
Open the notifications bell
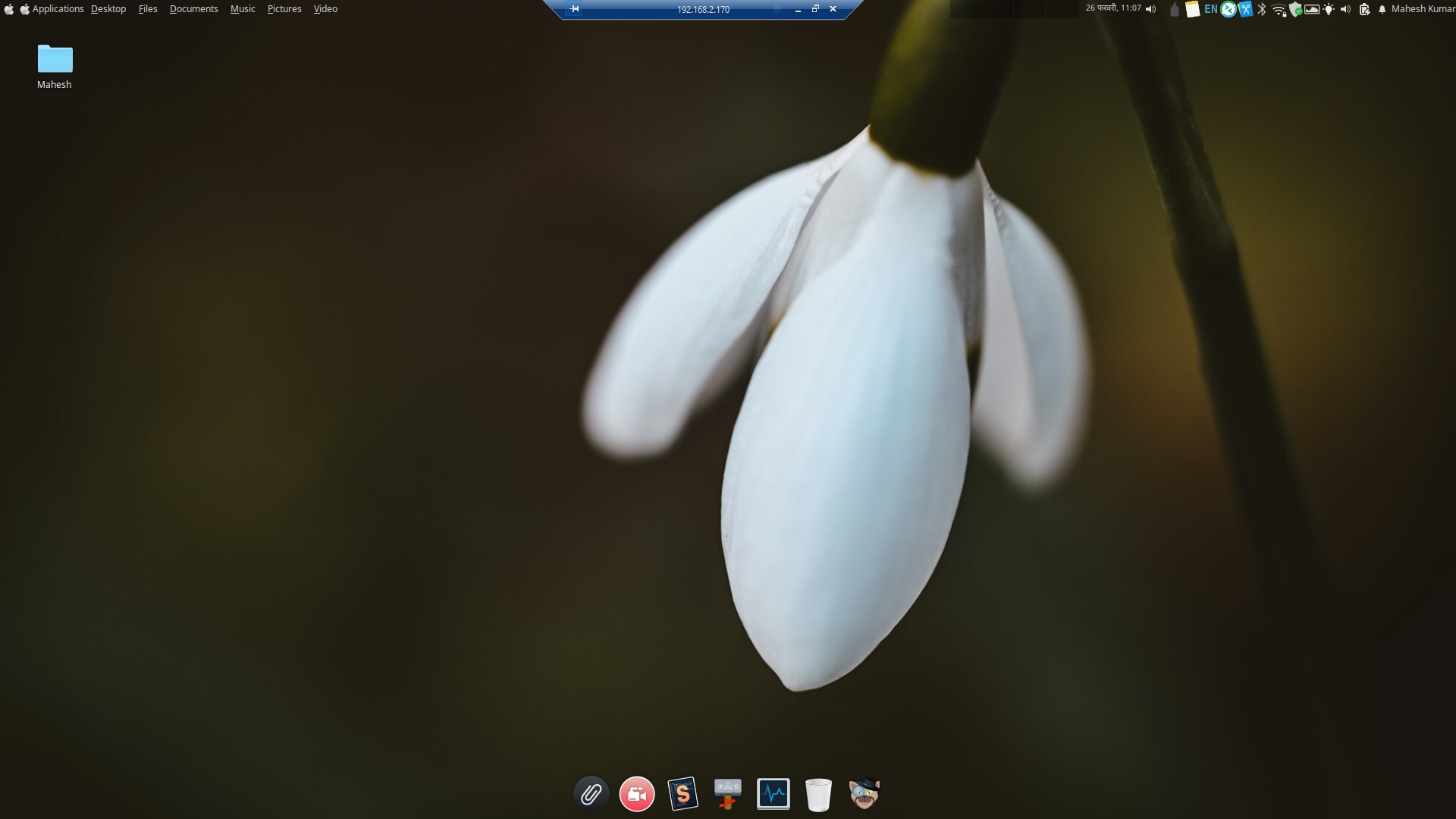point(1382,9)
